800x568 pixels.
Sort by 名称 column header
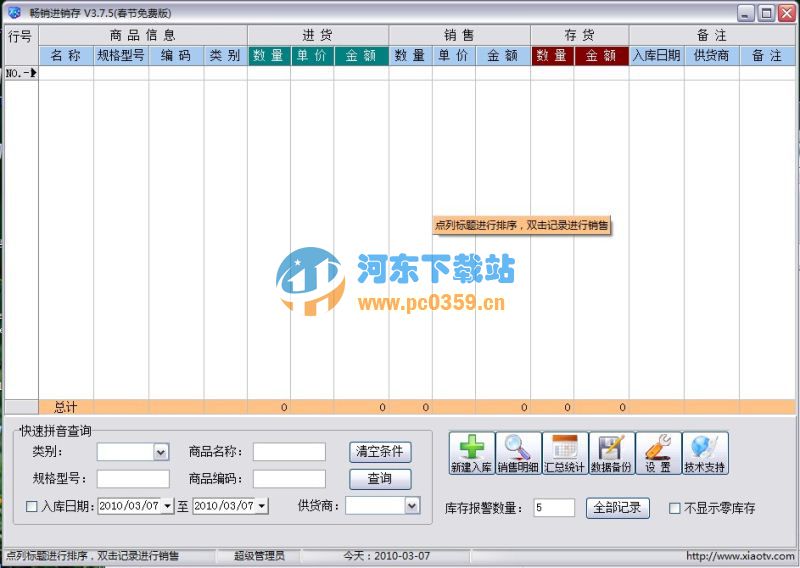(66, 56)
